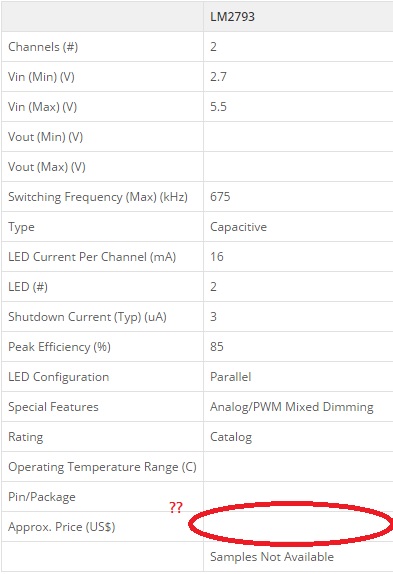Viewport: 393px width, 574px height.
Task: Select the Pin/Package row label
Action: (42, 497)
